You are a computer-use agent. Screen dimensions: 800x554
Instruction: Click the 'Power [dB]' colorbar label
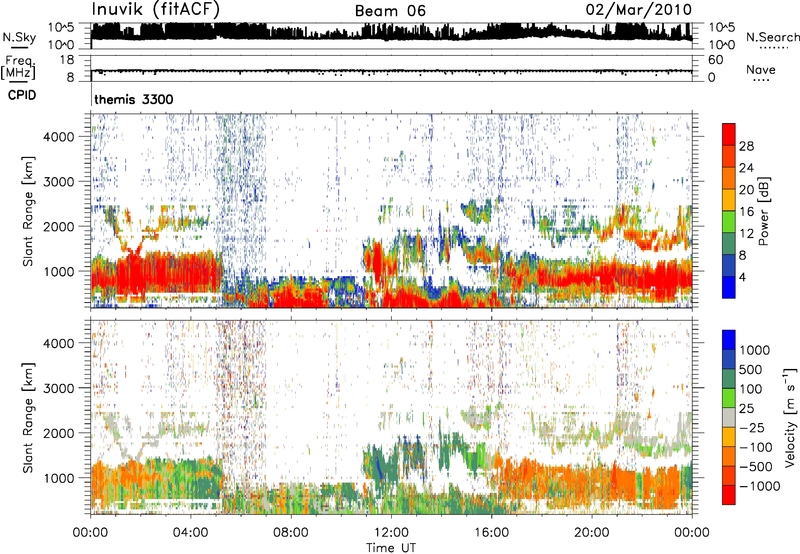point(763,211)
